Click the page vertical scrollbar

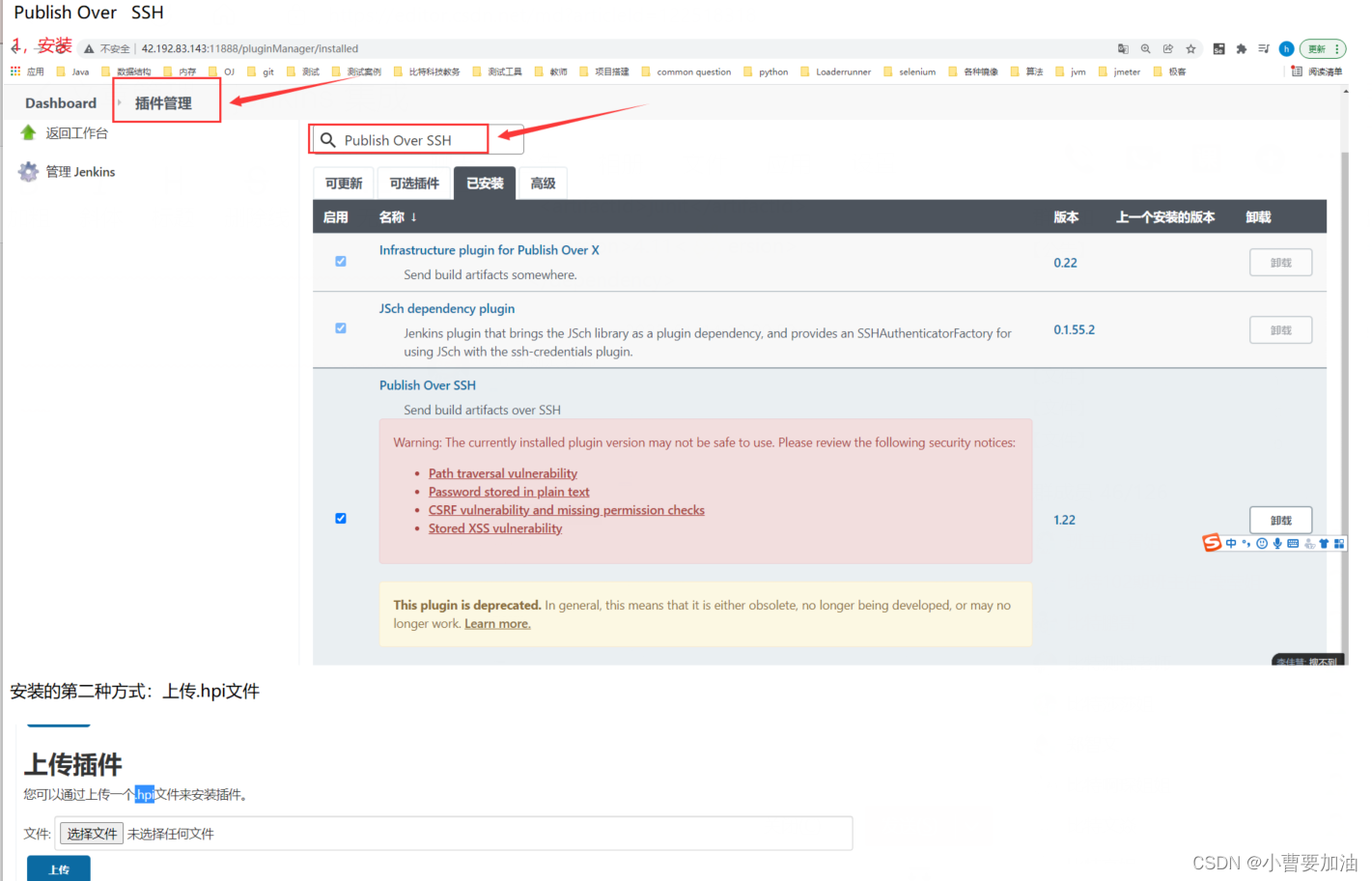[x=1345, y=377]
